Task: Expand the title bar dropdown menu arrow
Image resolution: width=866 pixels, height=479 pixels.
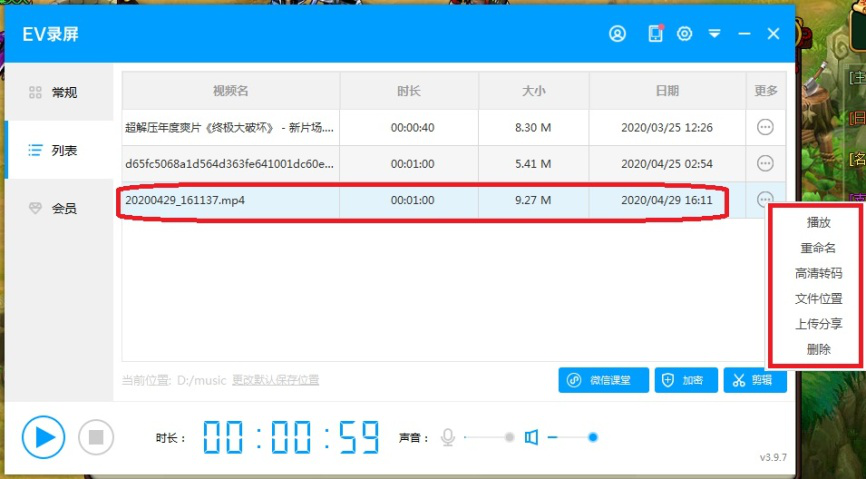Action: click(715, 34)
